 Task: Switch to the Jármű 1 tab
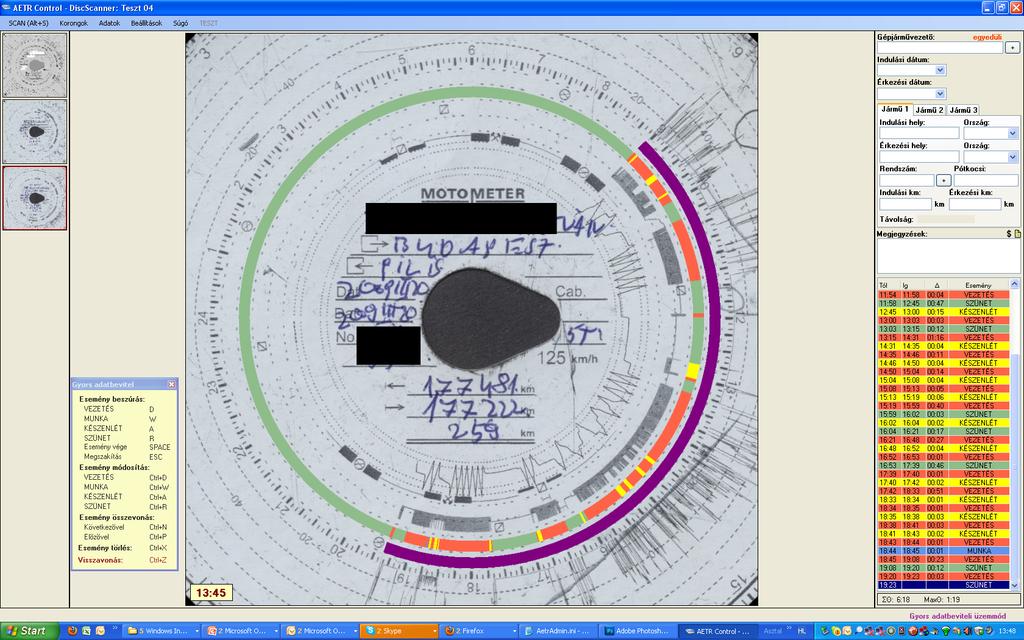coord(894,109)
